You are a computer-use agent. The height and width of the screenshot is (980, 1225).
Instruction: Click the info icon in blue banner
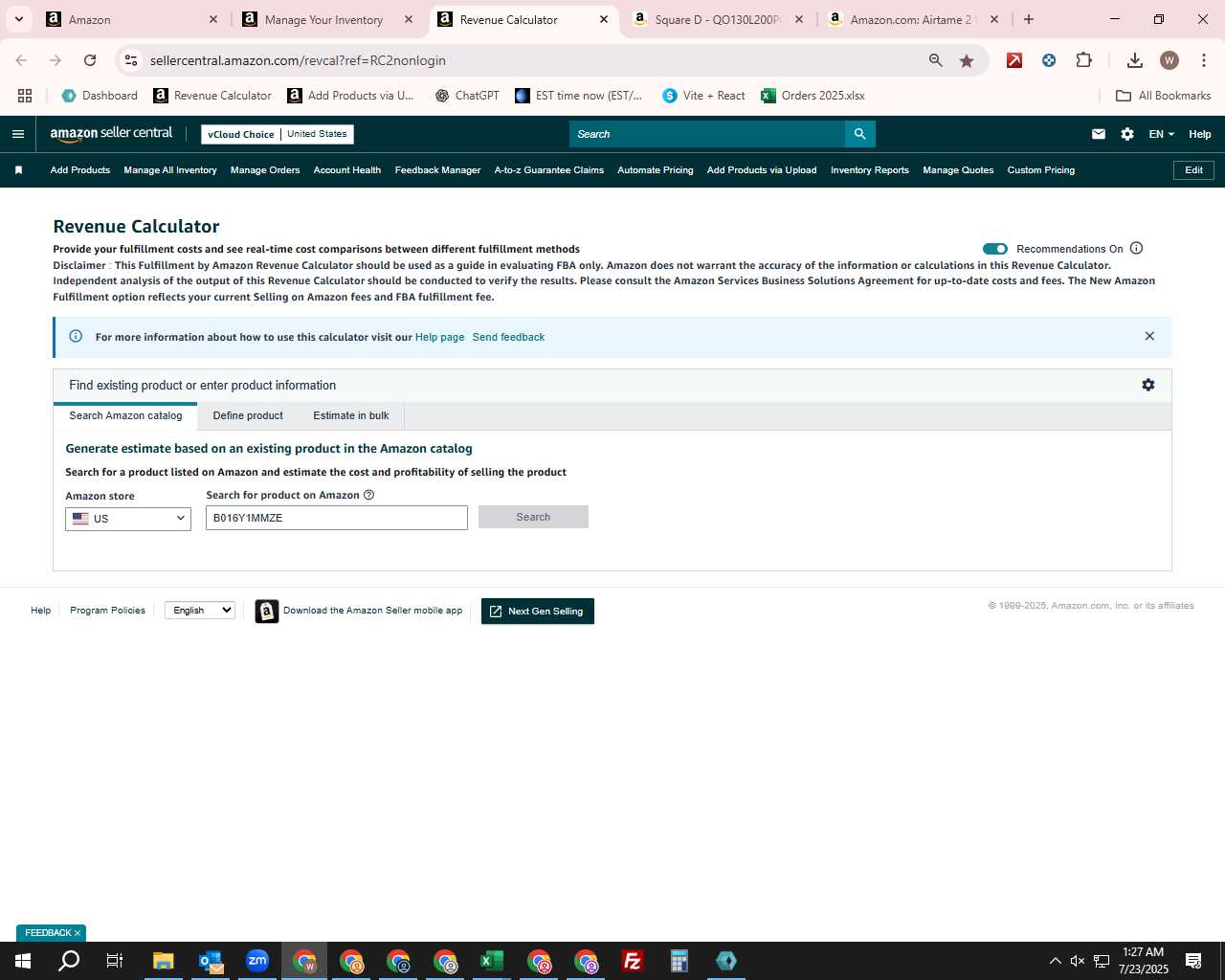[x=76, y=336]
